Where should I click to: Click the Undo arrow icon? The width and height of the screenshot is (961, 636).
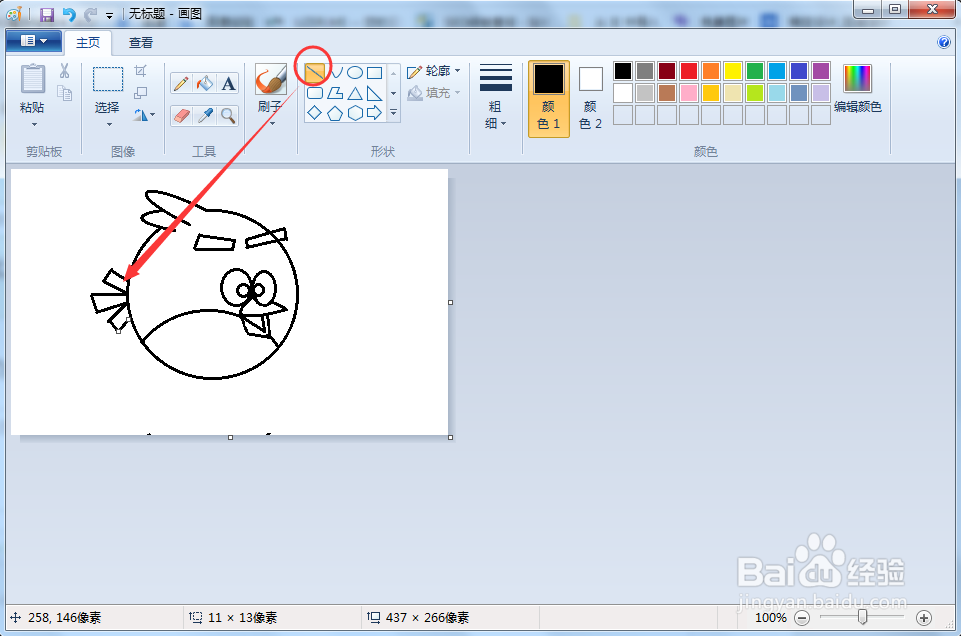tap(69, 14)
